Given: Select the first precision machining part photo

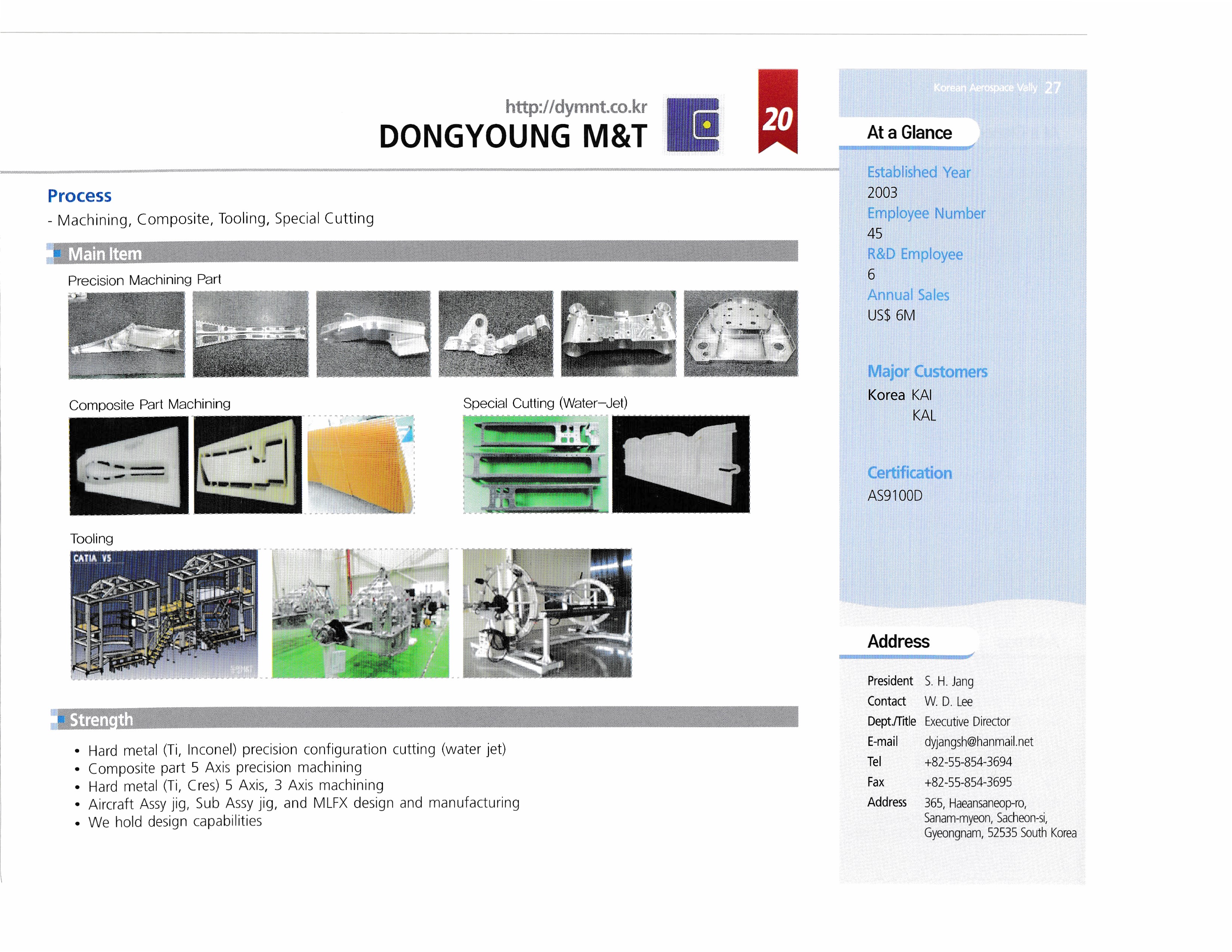Looking at the screenshot, I should tap(126, 335).
